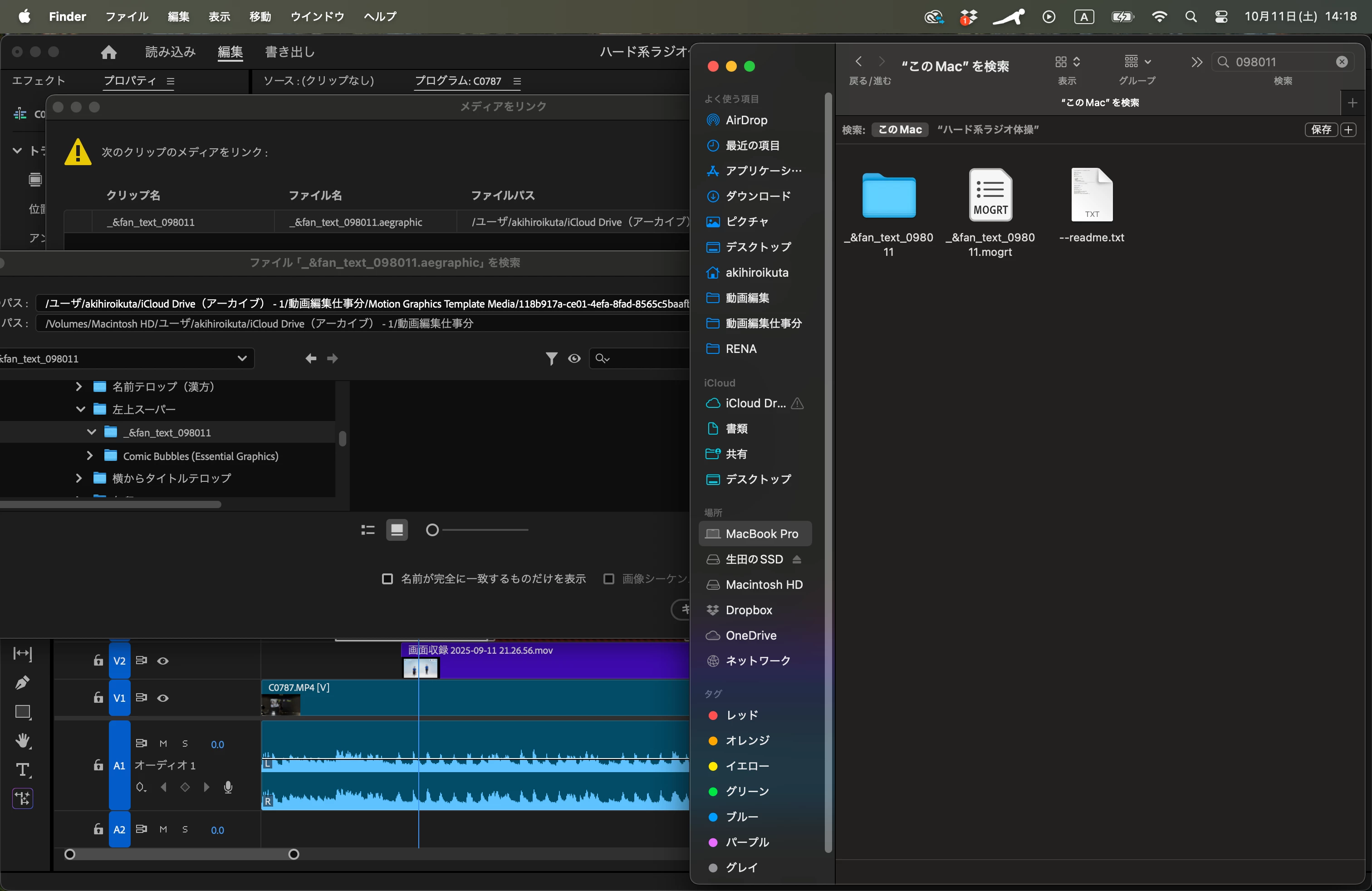Select the Pen tool in timeline toolbar
Viewport: 1372px width, 891px height.
click(x=22, y=683)
